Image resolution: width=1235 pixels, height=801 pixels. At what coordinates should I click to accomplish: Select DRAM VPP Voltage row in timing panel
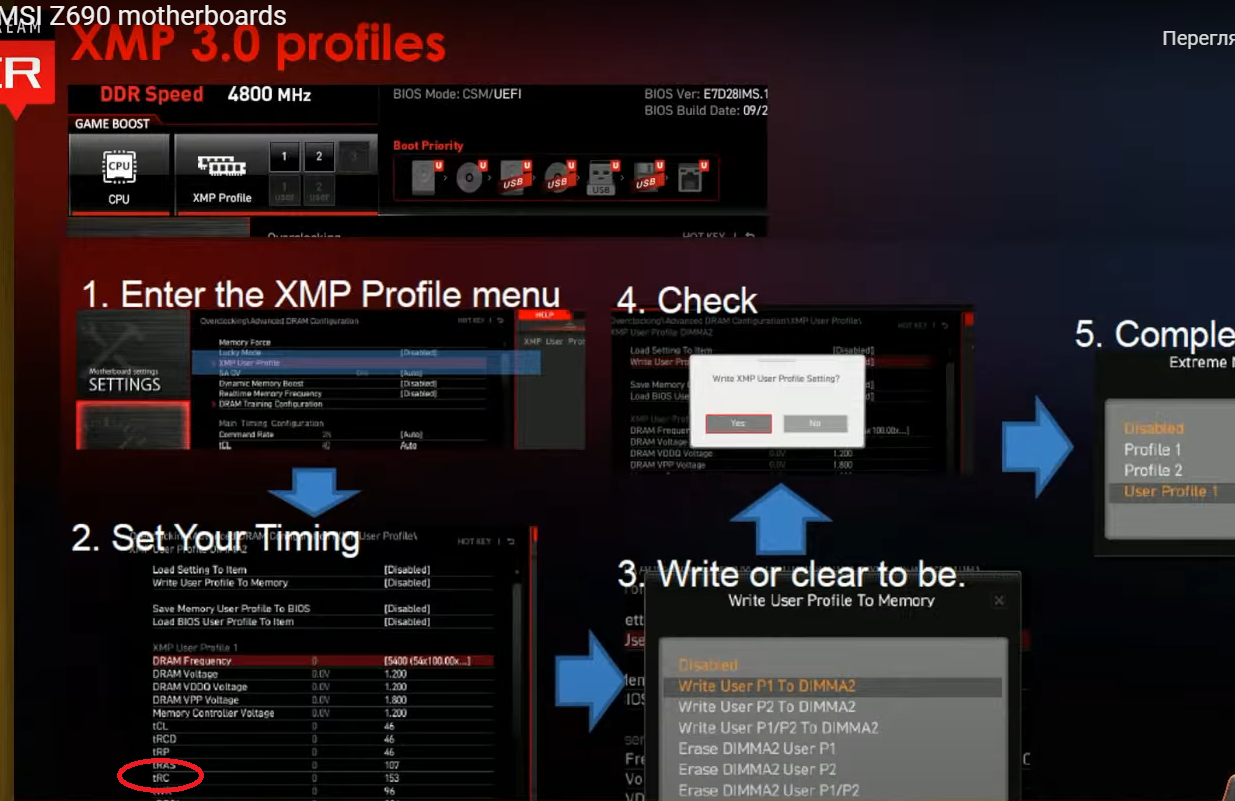coord(325,700)
